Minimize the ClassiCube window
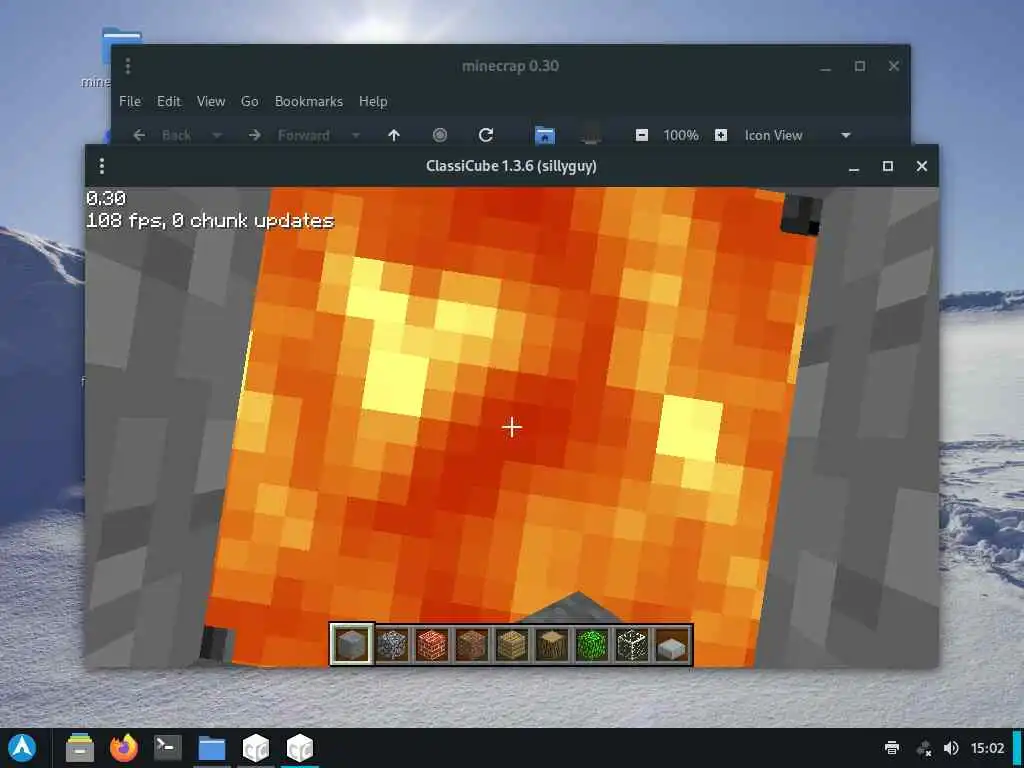The image size is (1024, 768). tap(854, 167)
